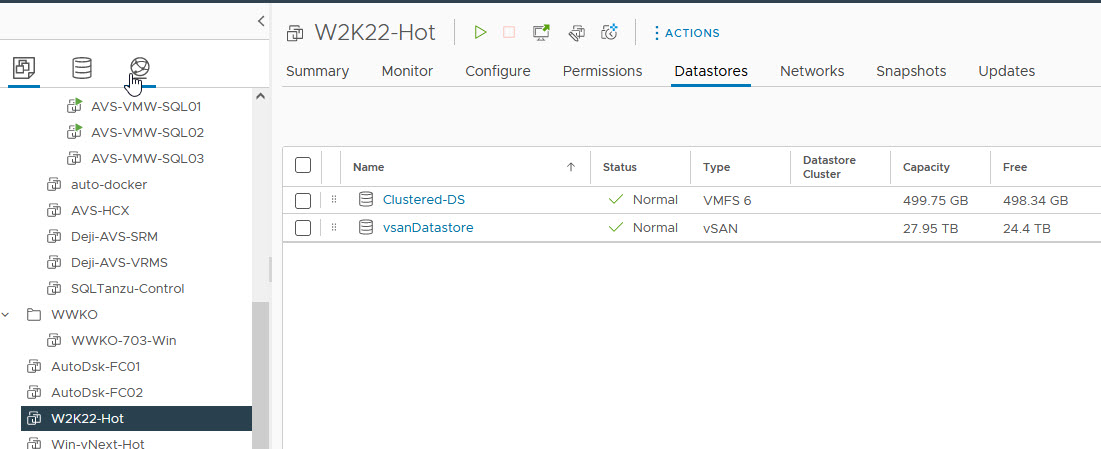Check the select-all datastores header checkbox
Viewport: 1101px width, 449px height.
coord(303,166)
